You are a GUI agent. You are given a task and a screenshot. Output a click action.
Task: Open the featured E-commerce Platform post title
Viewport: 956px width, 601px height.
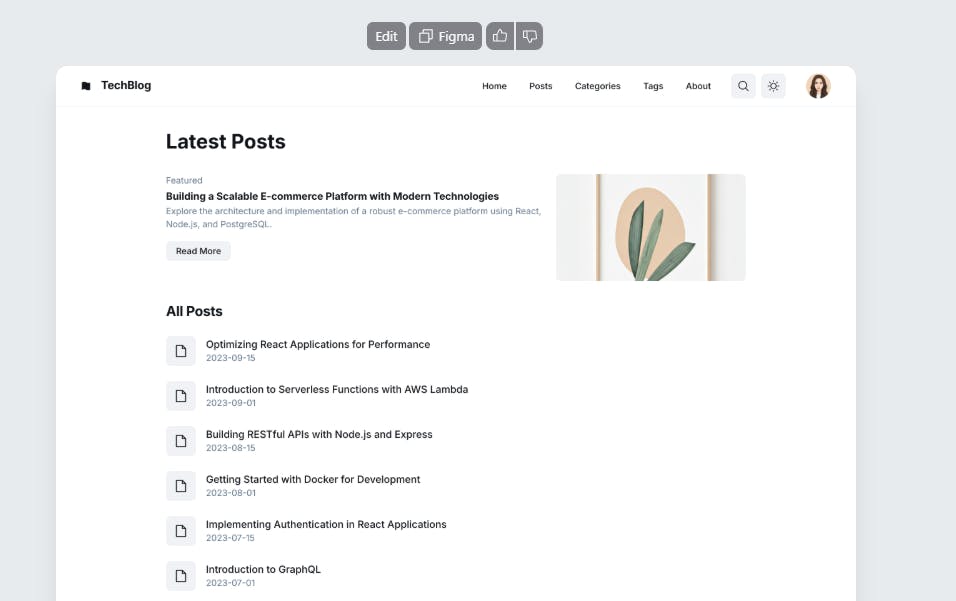click(332, 196)
